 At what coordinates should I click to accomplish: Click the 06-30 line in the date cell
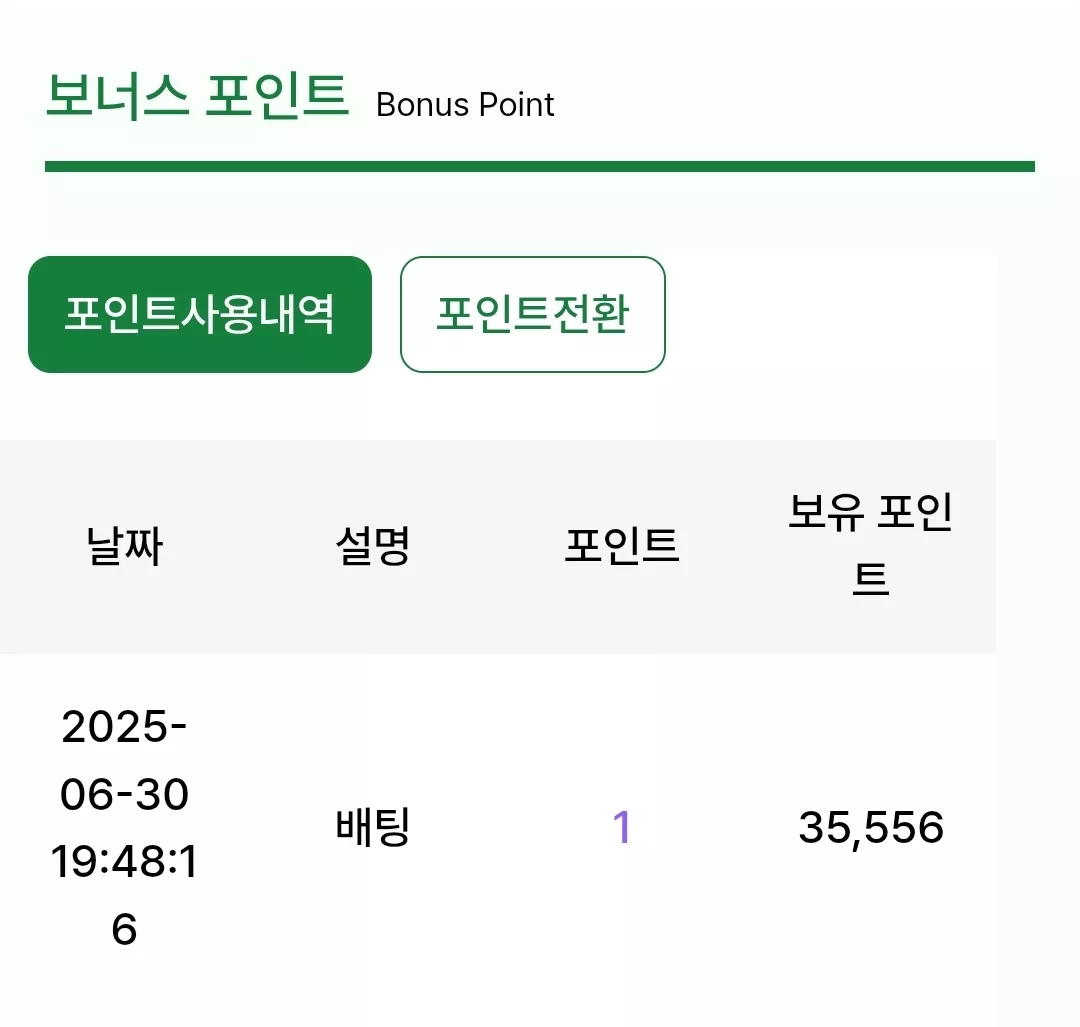124,794
